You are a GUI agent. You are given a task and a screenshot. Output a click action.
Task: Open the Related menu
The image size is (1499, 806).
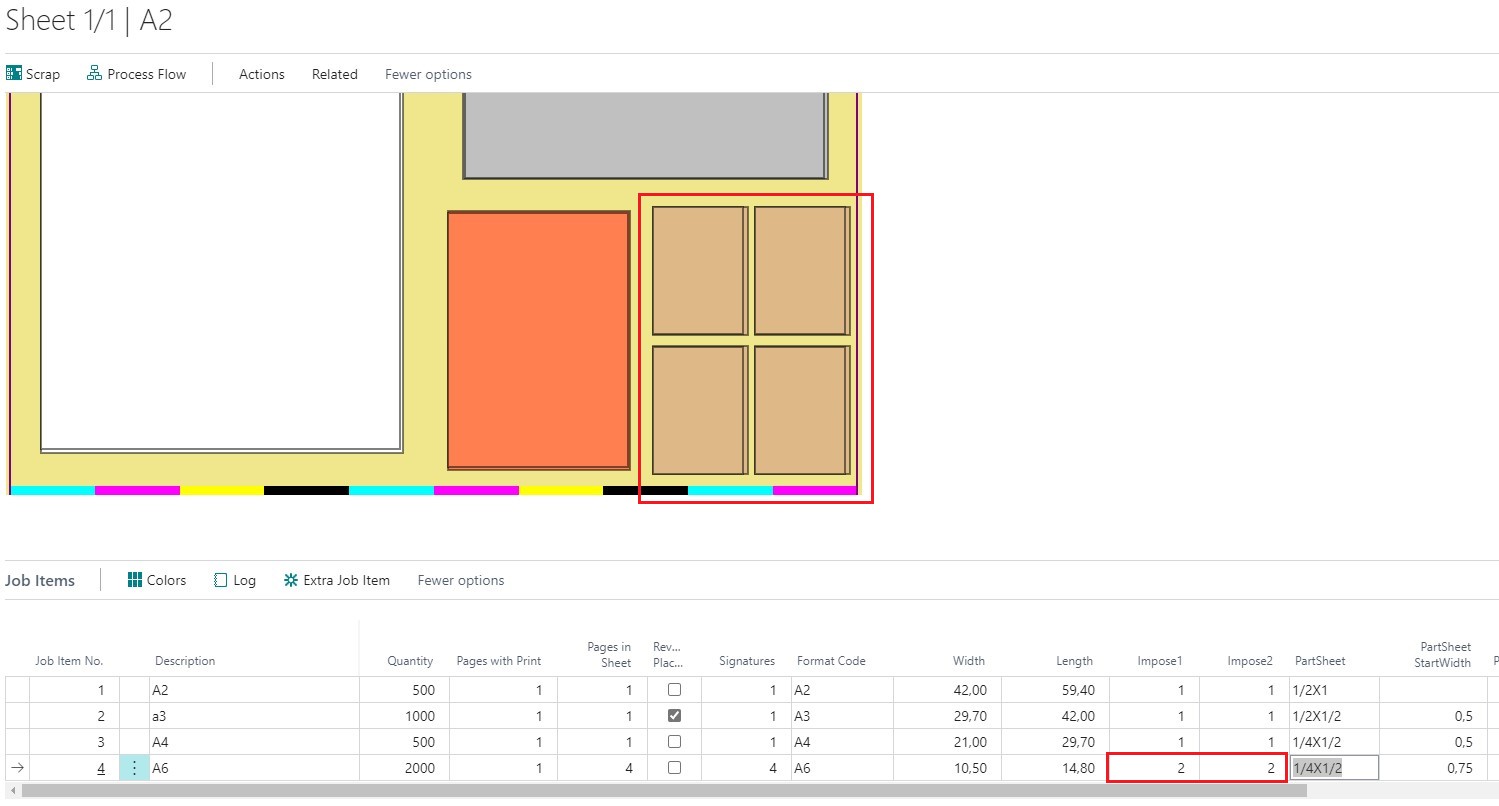point(334,73)
